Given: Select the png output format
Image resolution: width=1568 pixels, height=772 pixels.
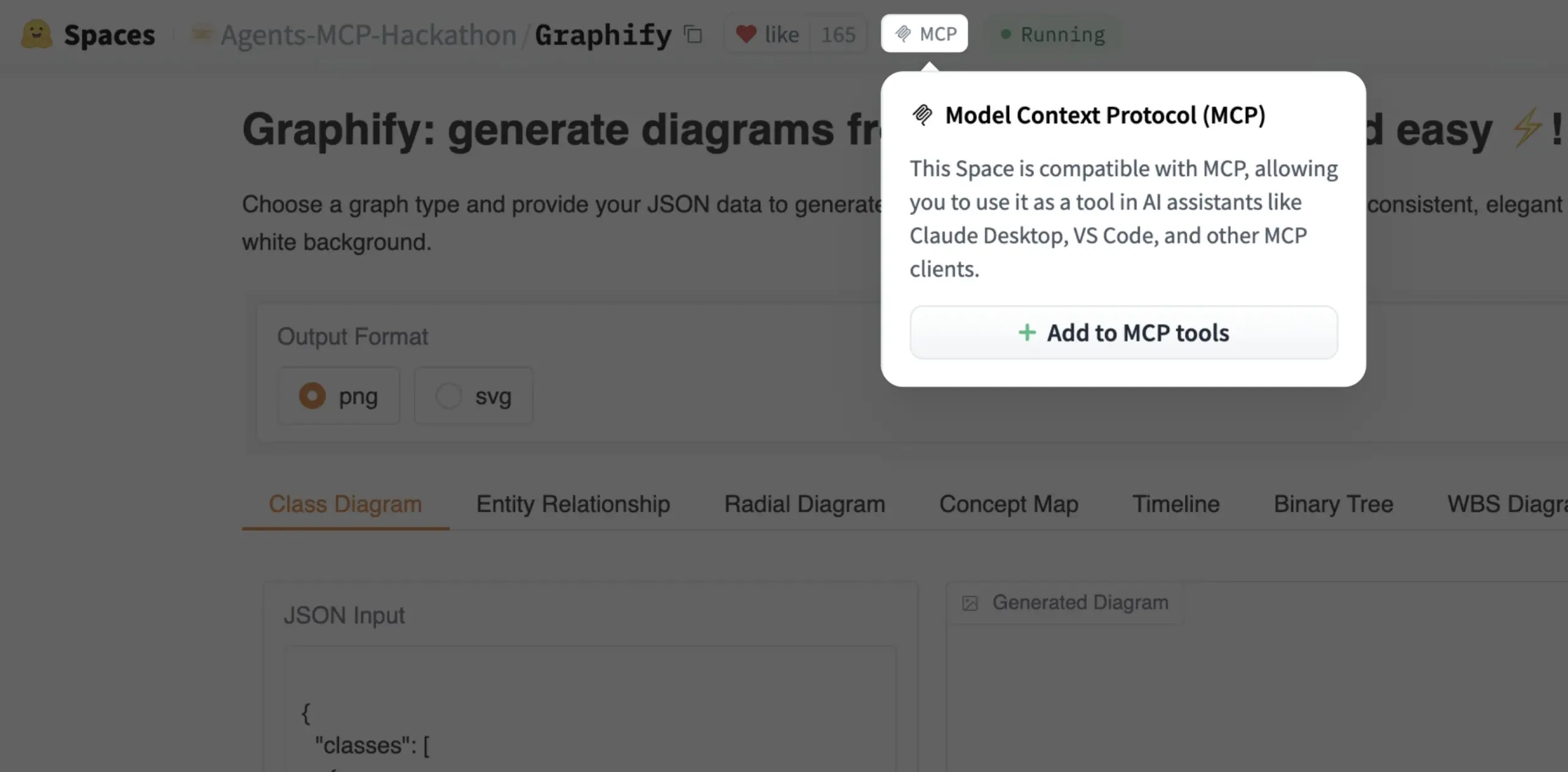Looking at the screenshot, I should (339, 396).
